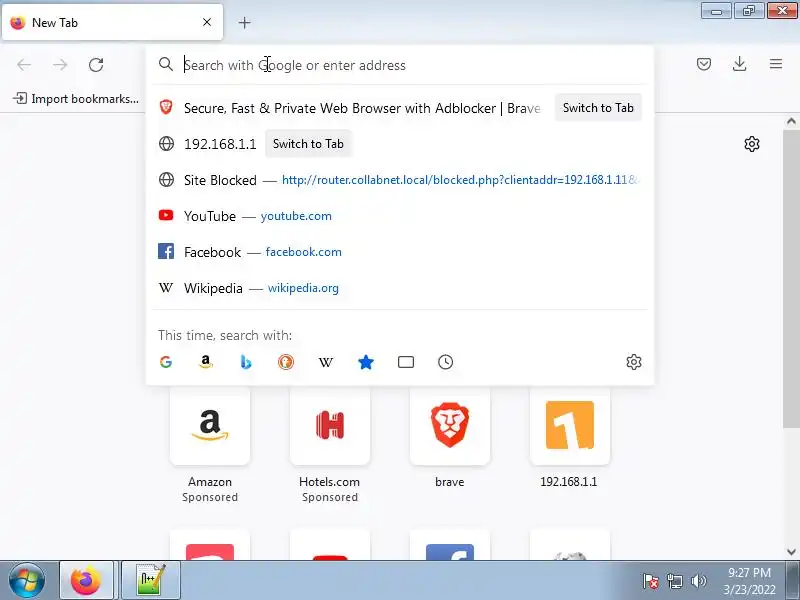Image resolution: width=800 pixels, height=600 pixels.
Task: Focus the address bar search field
Action: 399,65
